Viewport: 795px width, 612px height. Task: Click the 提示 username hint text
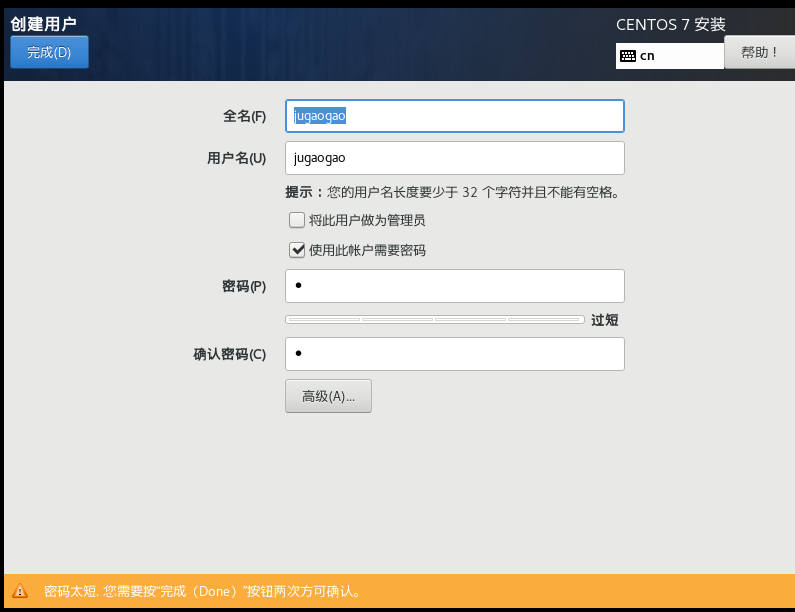coord(453,192)
